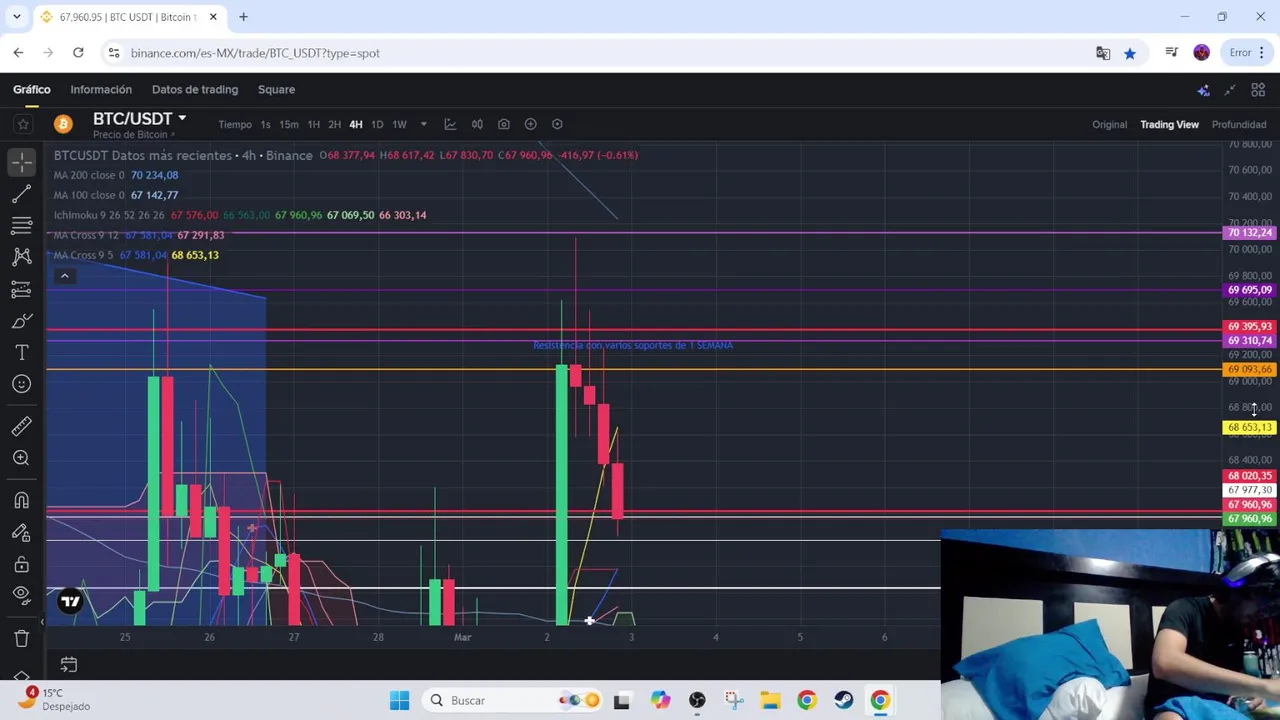Image resolution: width=1280 pixels, height=720 pixels.
Task: Toggle lock all drawing tools
Action: 22,564
